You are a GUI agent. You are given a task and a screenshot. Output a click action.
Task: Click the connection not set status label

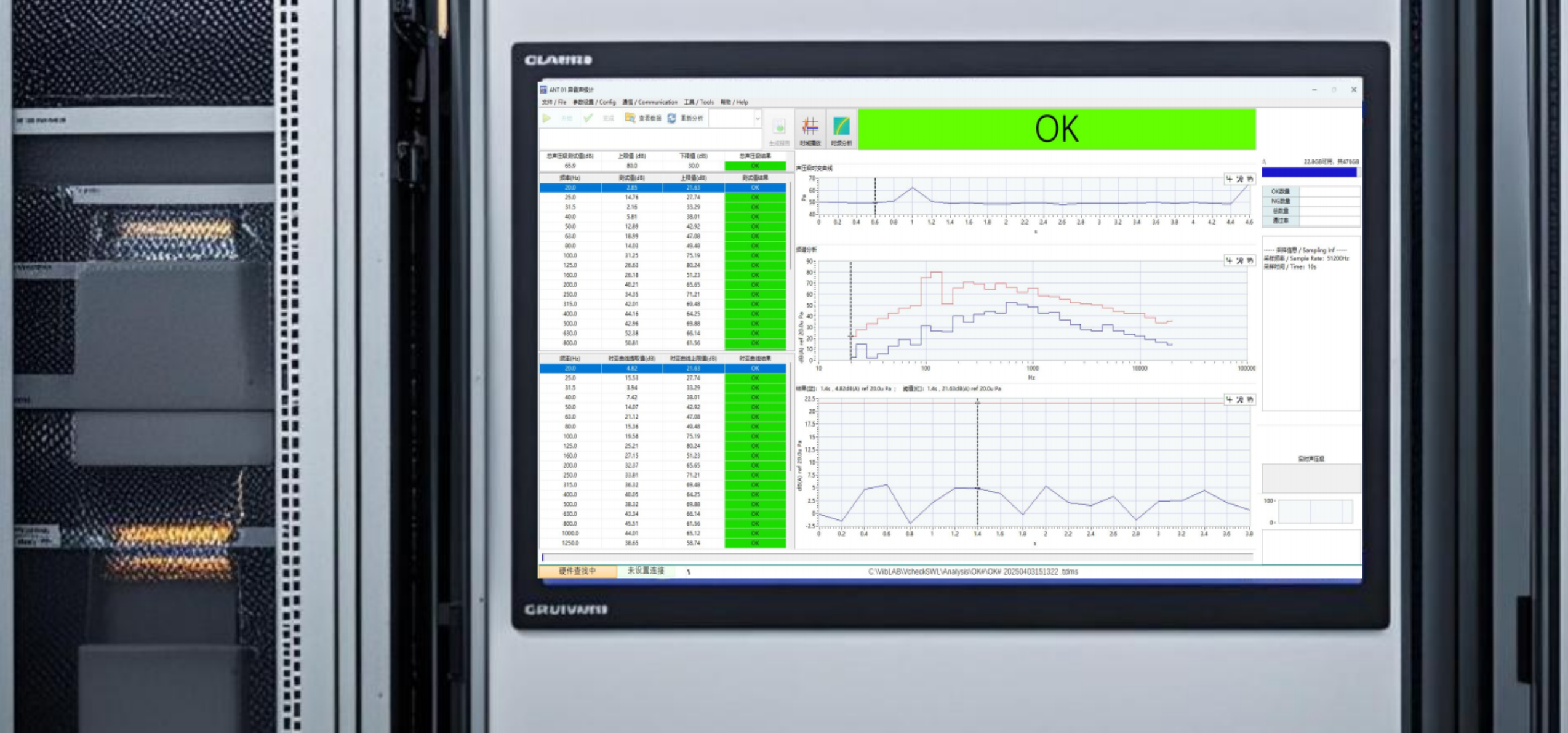pyautogui.click(x=646, y=571)
